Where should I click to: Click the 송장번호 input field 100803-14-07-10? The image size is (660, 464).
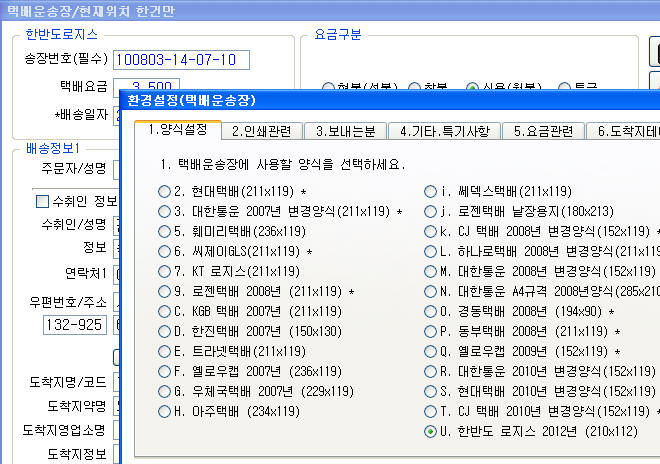click(x=181, y=60)
